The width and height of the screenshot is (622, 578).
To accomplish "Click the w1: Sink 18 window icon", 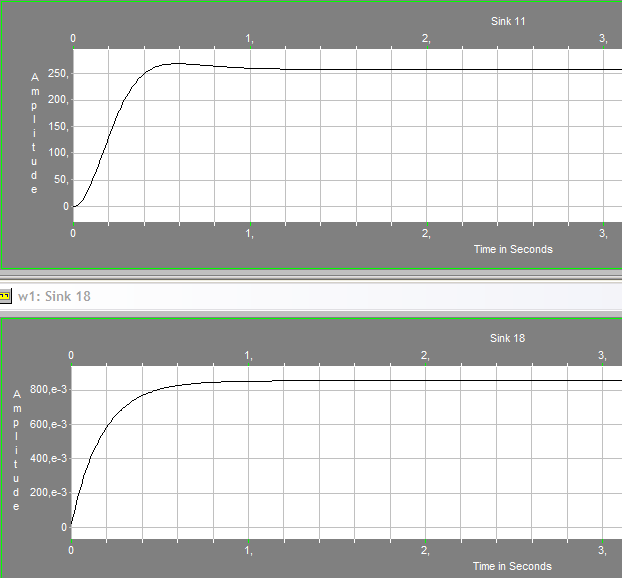I will click(5, 296).
